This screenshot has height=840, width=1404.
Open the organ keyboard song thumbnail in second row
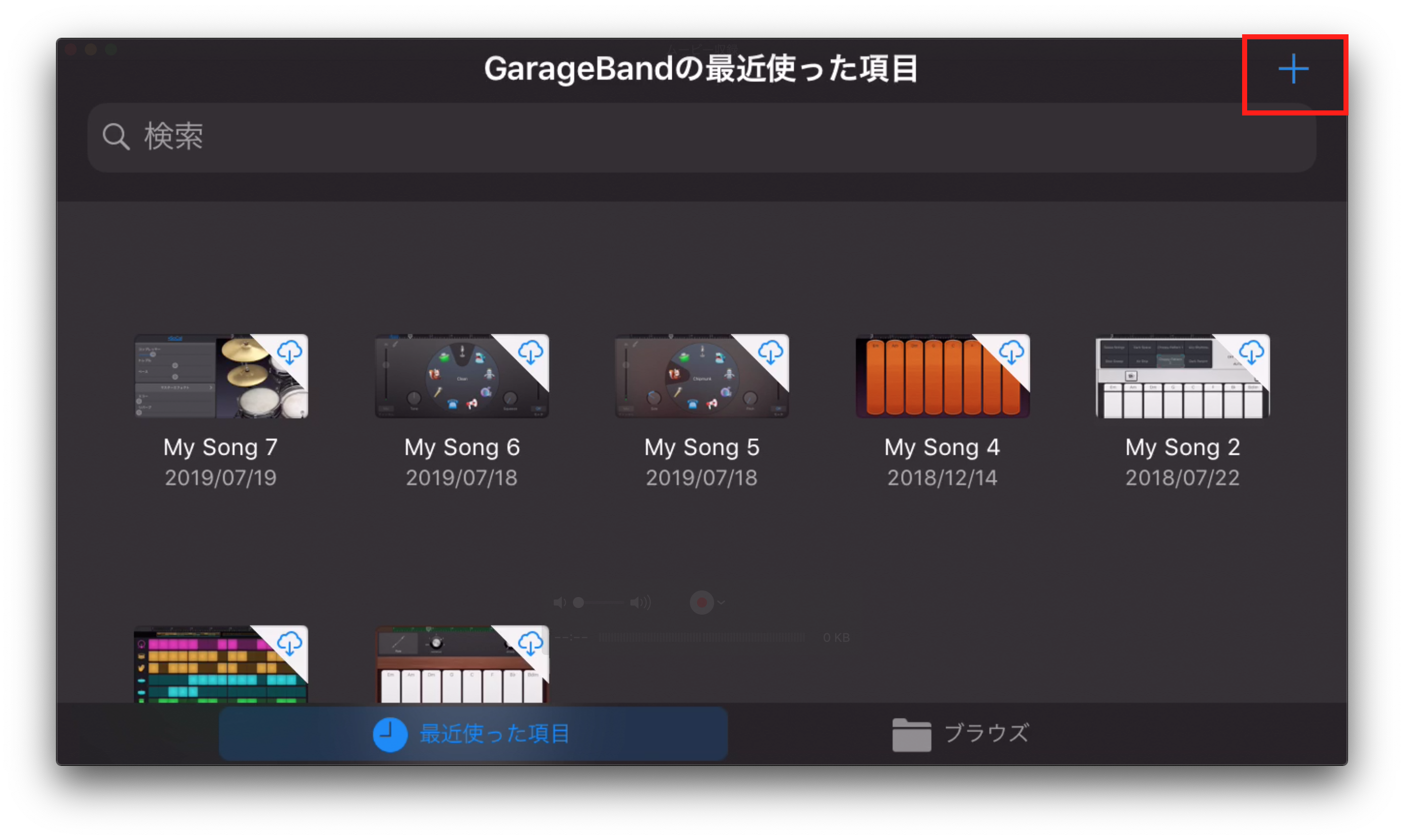[461, 664]
